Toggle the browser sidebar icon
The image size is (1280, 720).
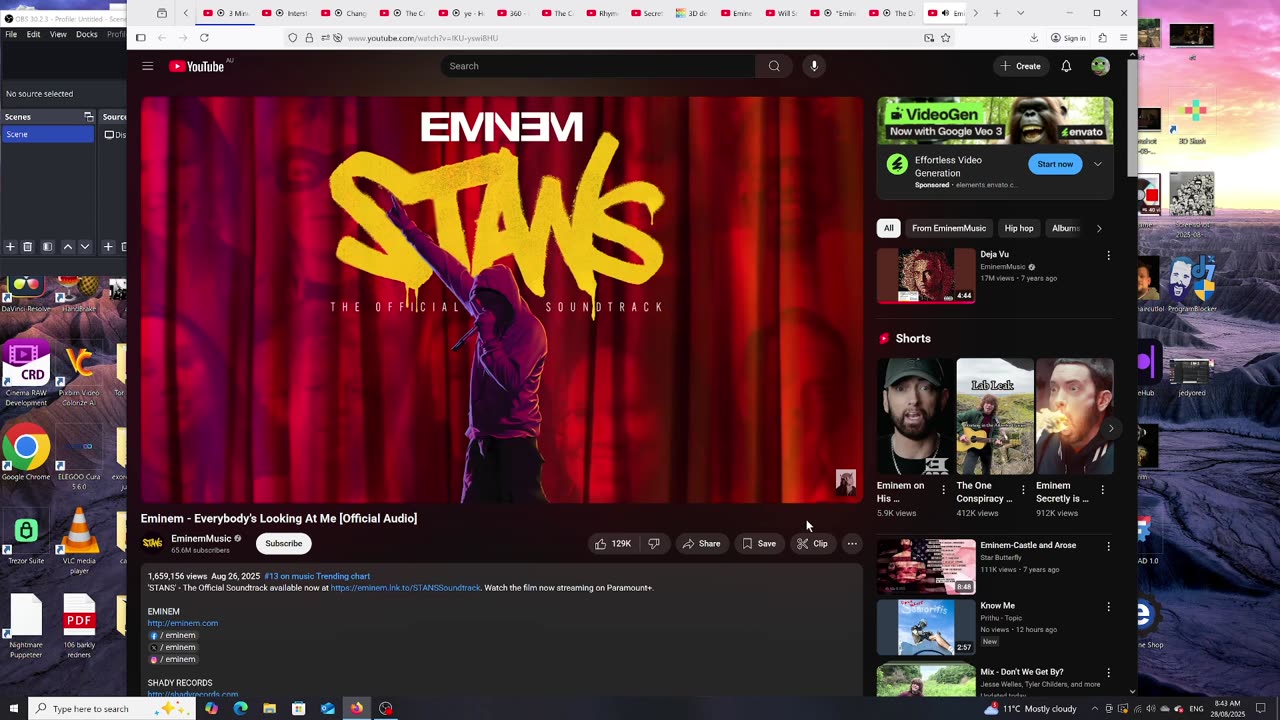tap(141, 38)
